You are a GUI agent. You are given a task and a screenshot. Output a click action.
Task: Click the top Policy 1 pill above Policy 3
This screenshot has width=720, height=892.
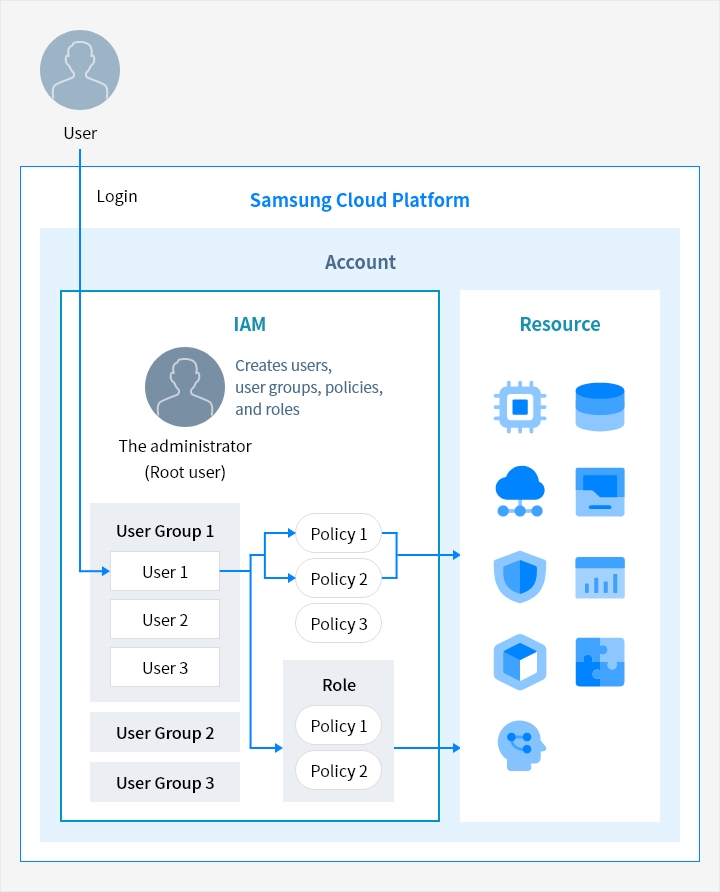click(338, 533)
